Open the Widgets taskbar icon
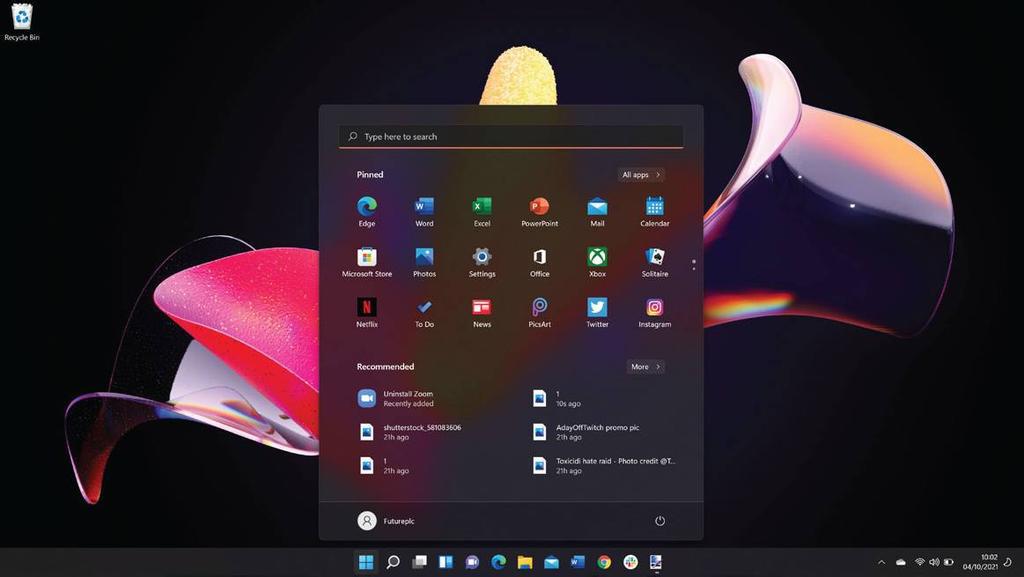The image size is (1024, 577). (x=446, y=562)
